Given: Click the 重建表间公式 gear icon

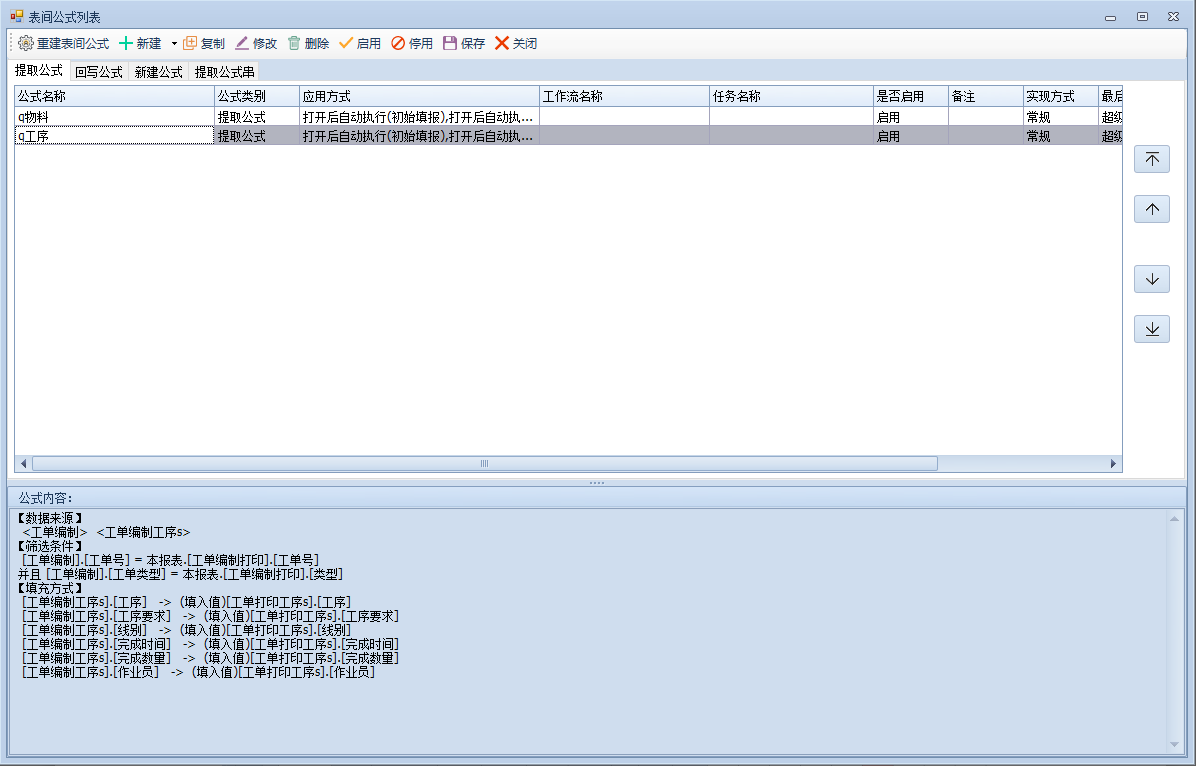Looking at the screenshot, I should [x=26, y=44].
